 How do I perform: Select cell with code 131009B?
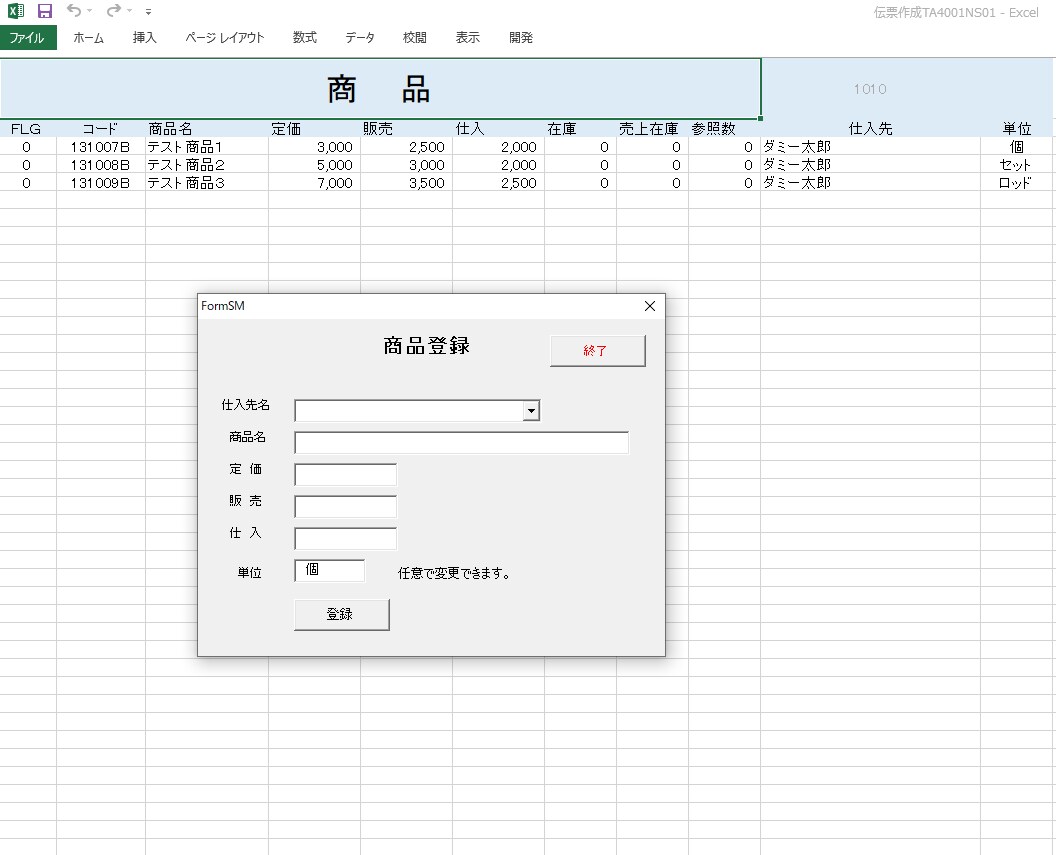(x=100, y=183)
